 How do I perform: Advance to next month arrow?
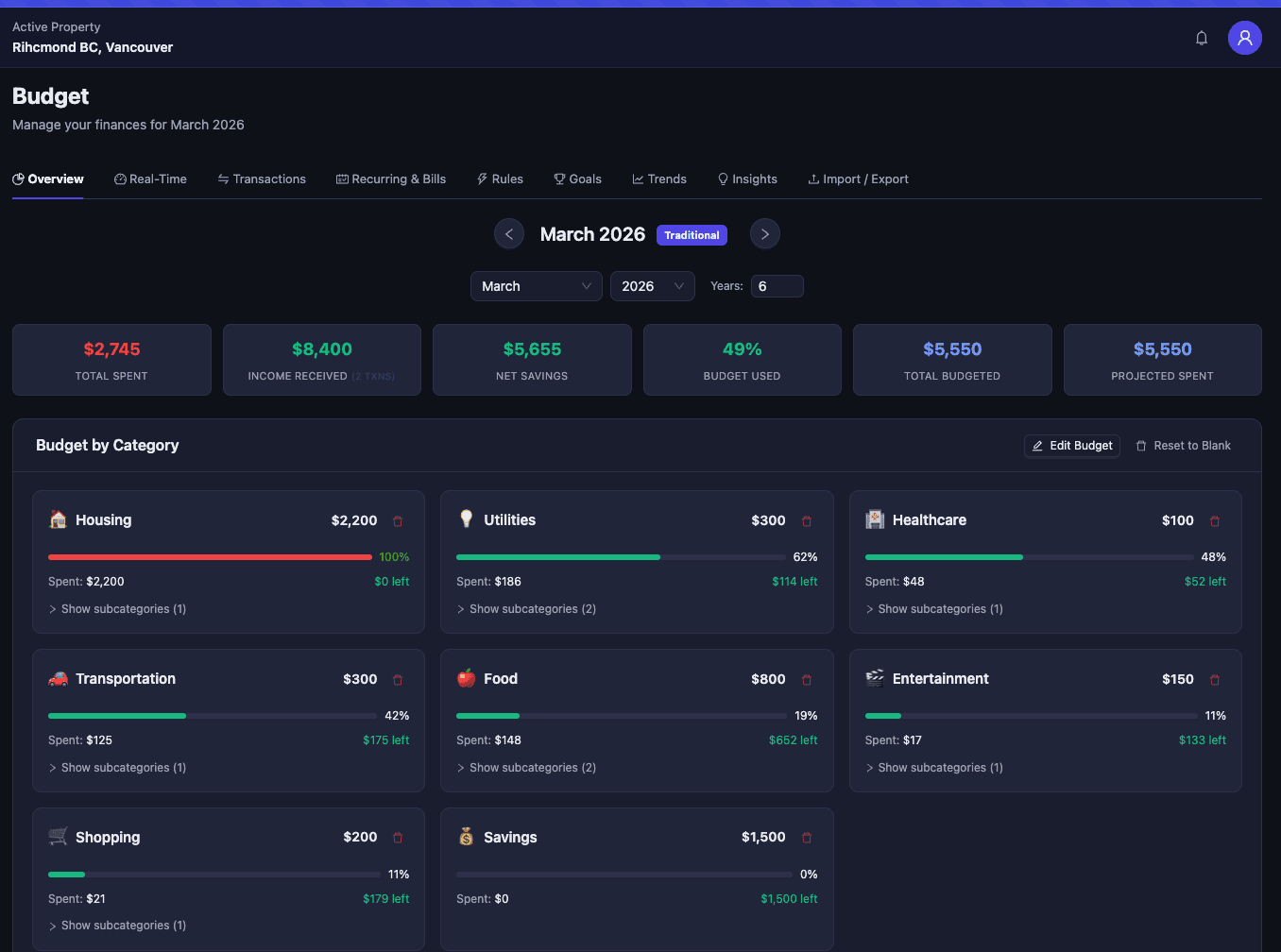coord(764,234)
